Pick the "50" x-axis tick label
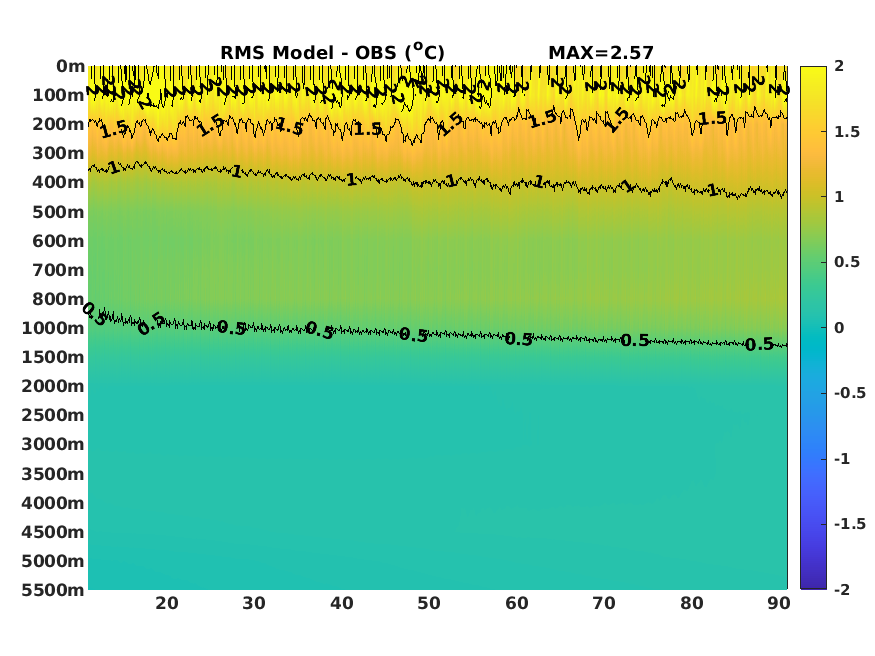This screenshot has height=656, width=875. [x=429, y=604]
